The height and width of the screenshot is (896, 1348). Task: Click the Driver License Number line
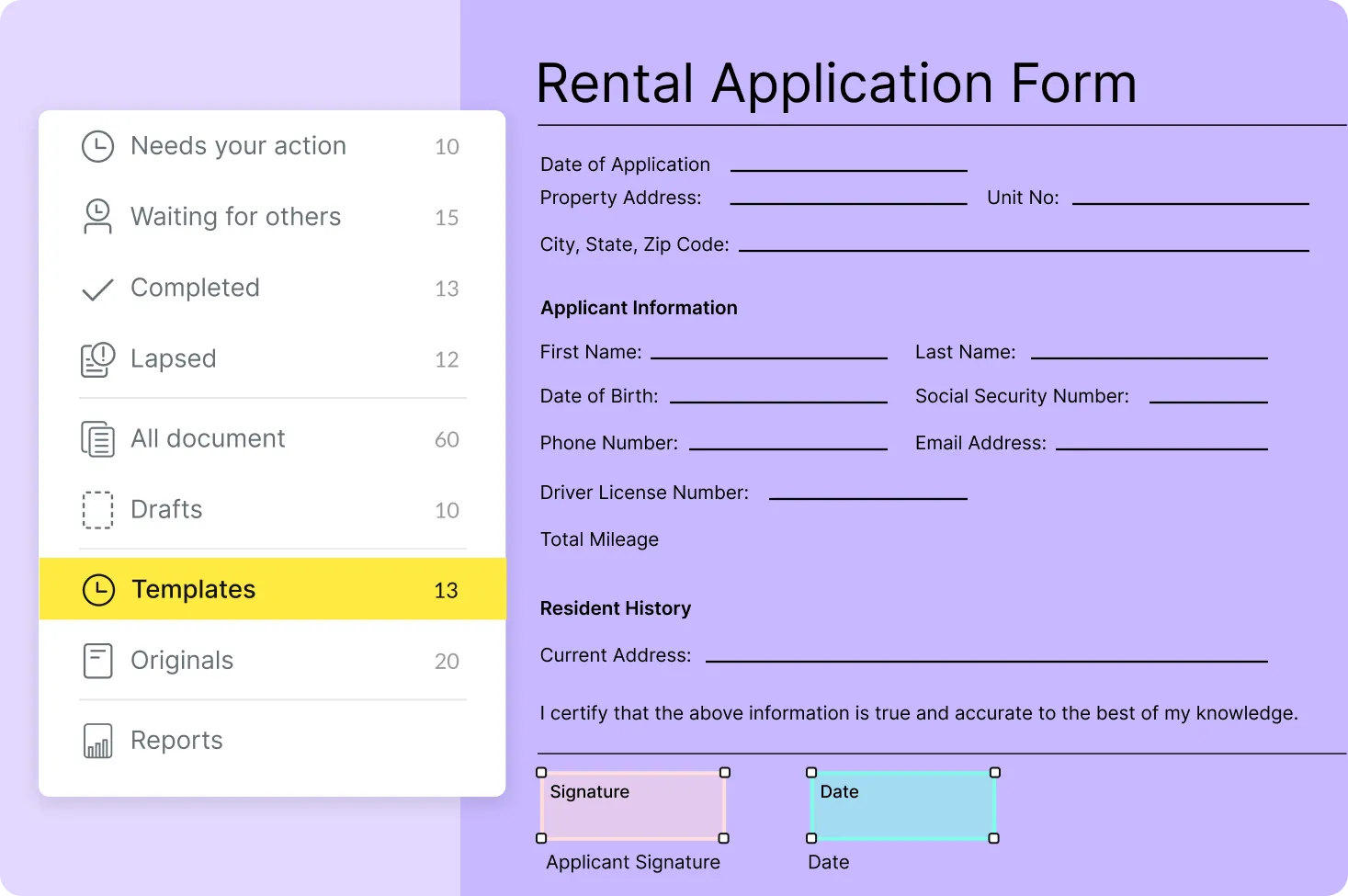(868, 498)
